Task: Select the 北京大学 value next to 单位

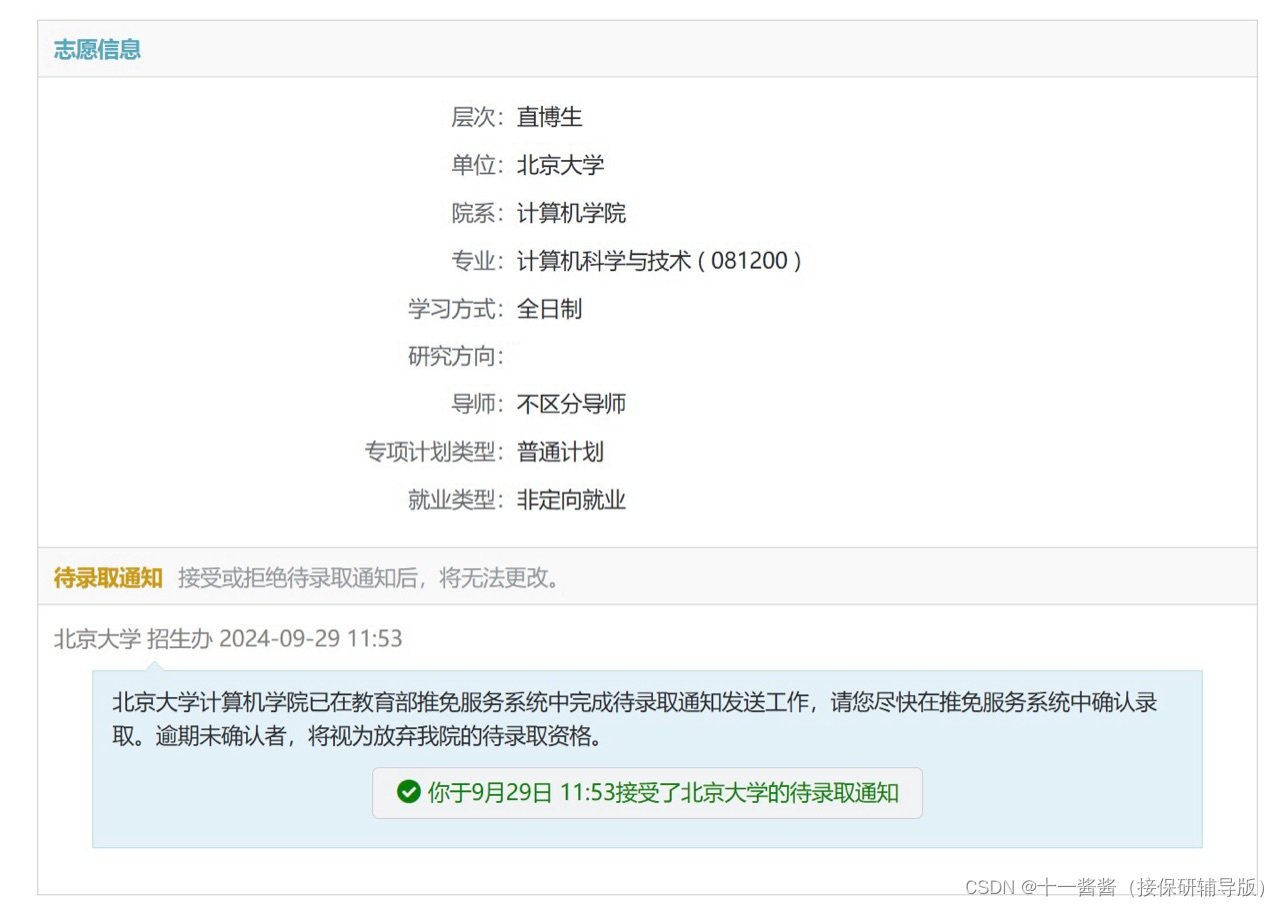Action: tap(560, 165)
